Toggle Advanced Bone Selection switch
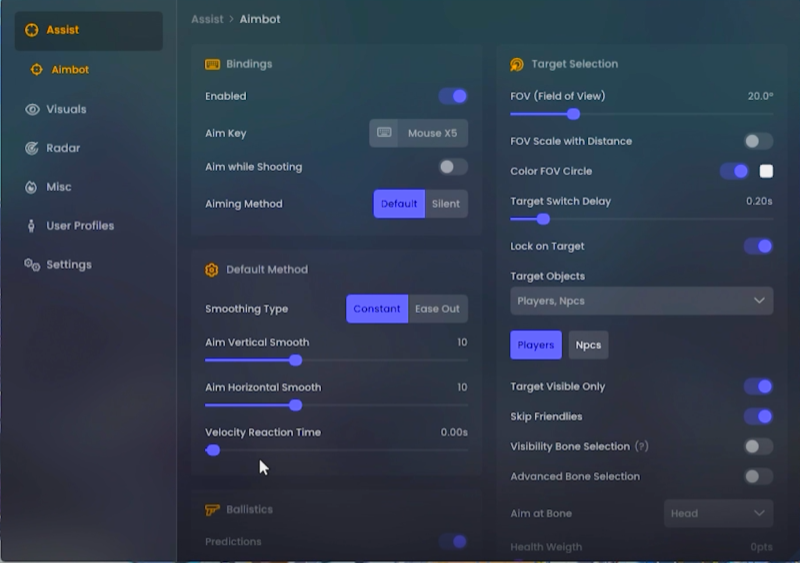800x563 pixels. pyautogui.click(x=758, y=476)
